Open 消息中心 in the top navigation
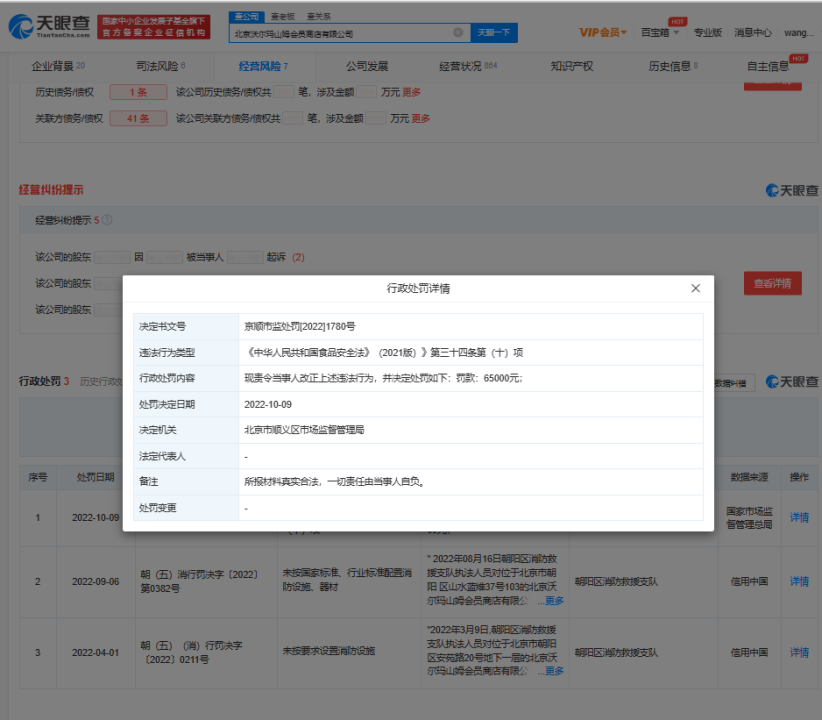Viewport: 822px width, 720px height. (752, 32)
